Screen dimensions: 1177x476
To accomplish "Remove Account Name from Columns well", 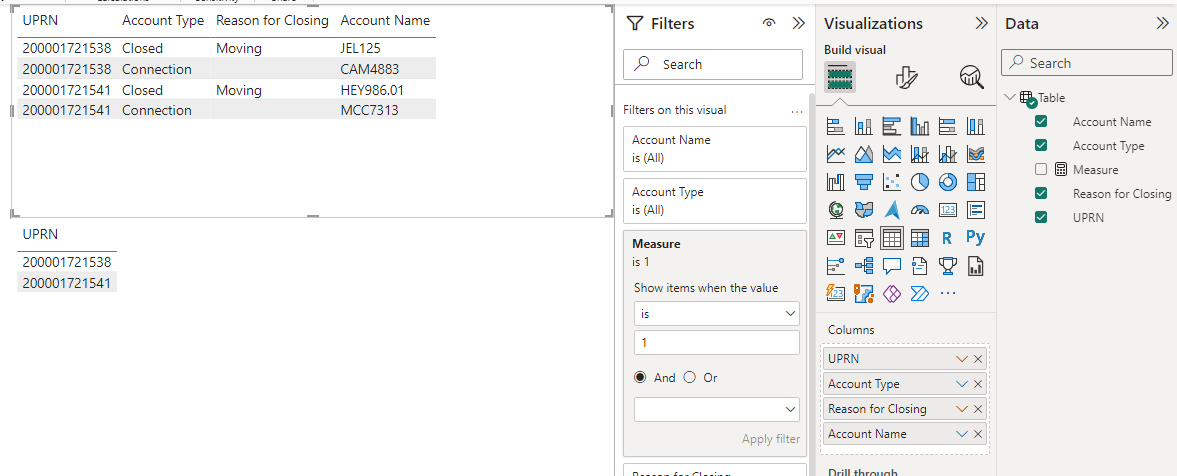I will click(978, 433).
